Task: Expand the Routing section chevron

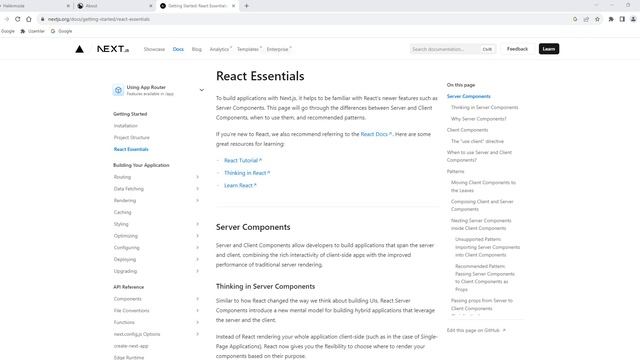Action: 198,177
